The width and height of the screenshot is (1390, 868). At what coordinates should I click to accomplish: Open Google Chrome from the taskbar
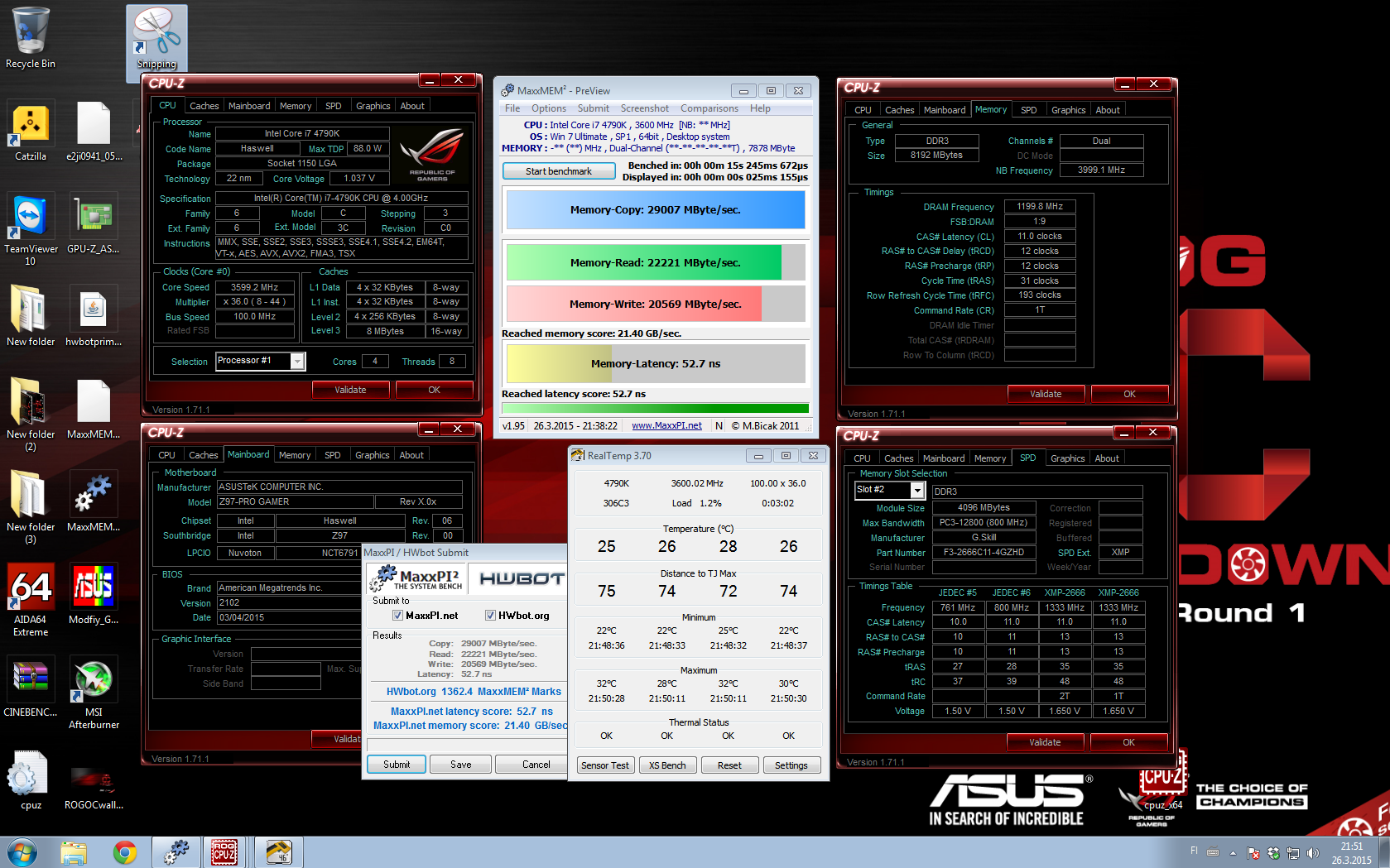125,852
